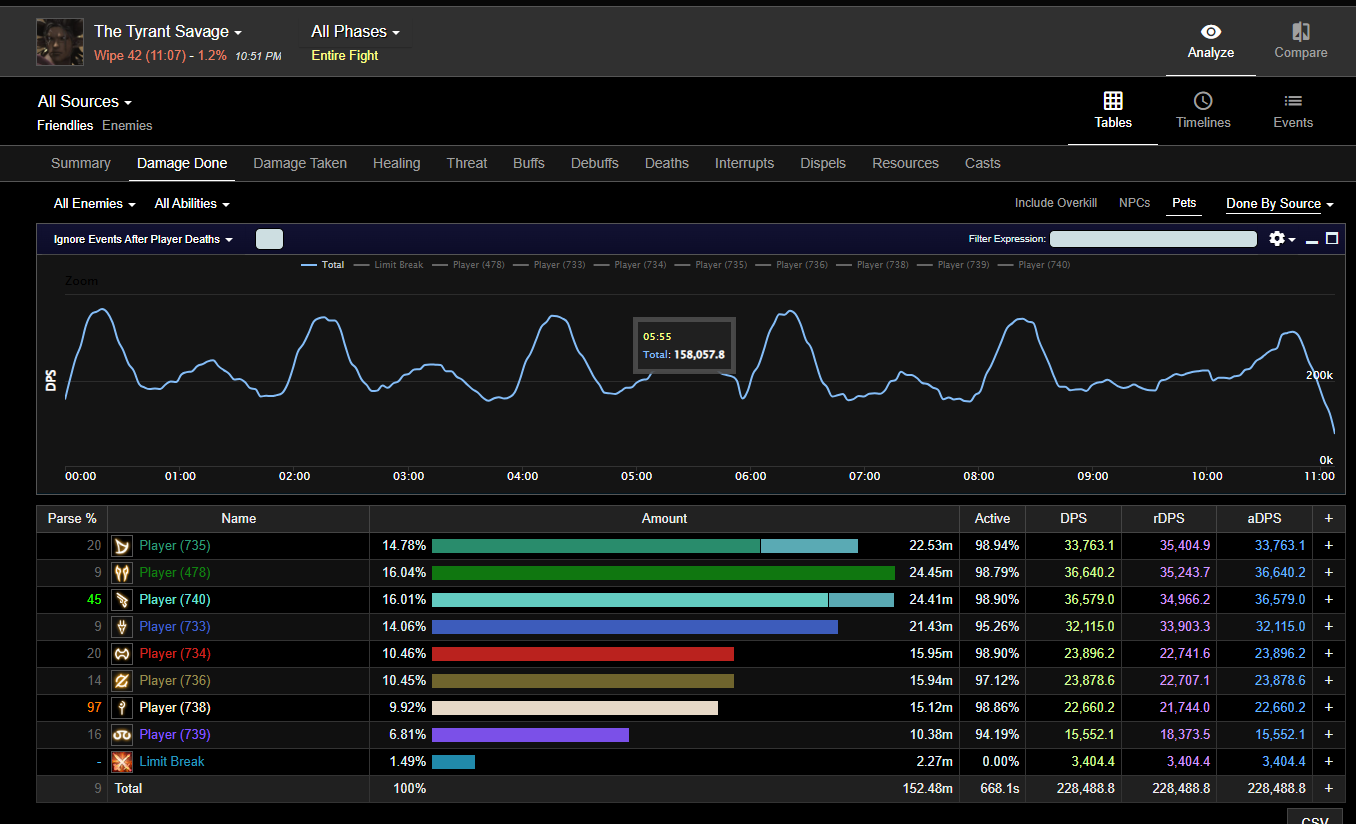
Task: Toggle the Limit Break legend series
Action: click(388, 265)
